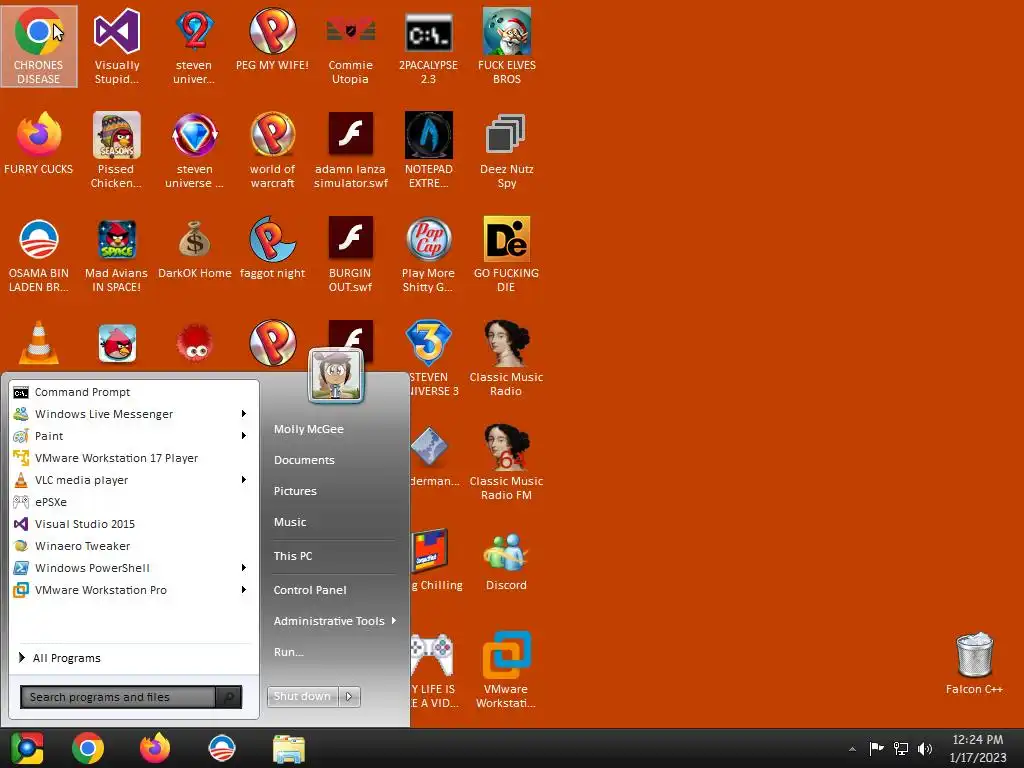Open the Action Center flag tray icon

point(876,748)
